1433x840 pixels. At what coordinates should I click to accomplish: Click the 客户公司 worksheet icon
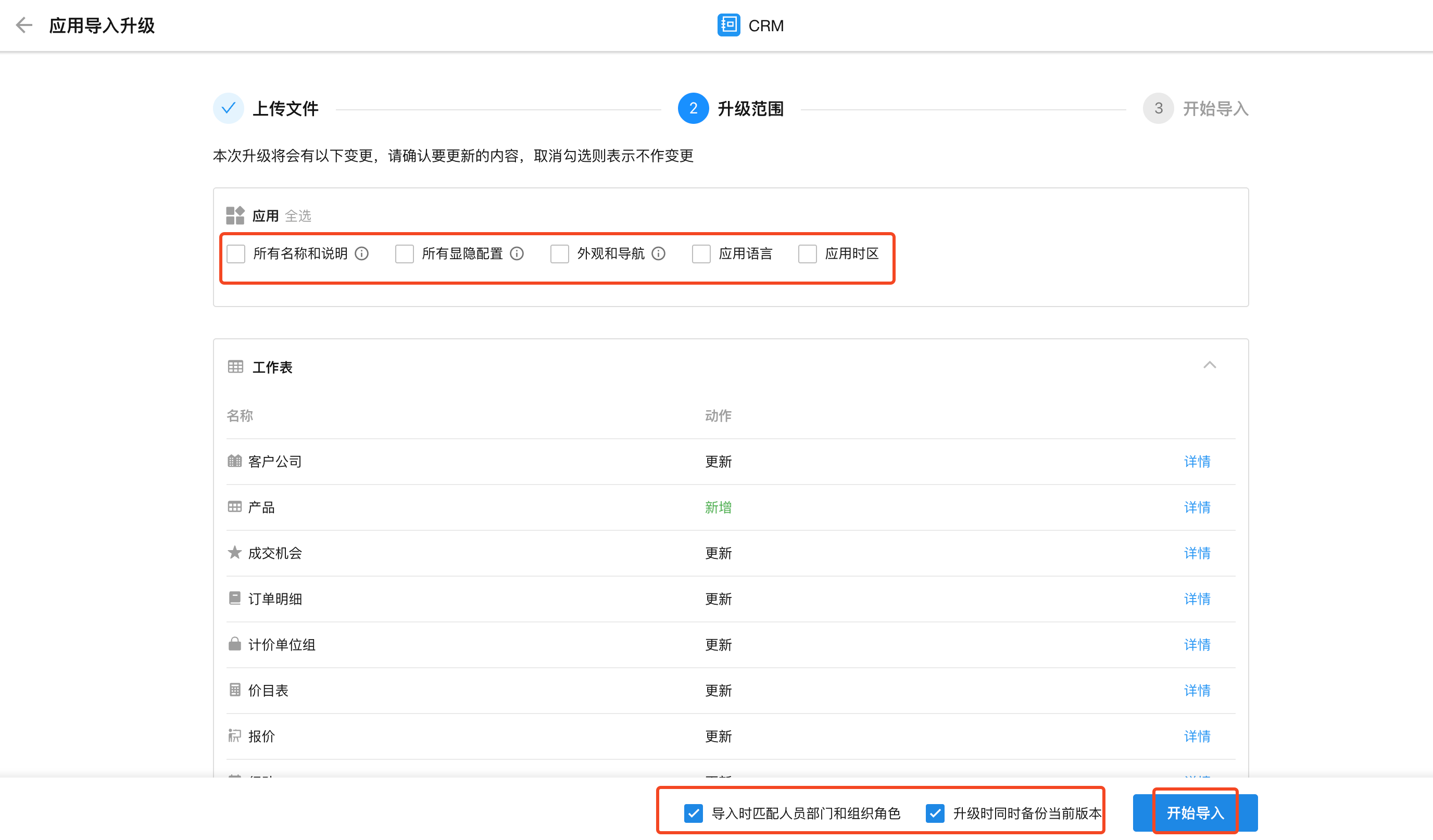coord(234,461)
